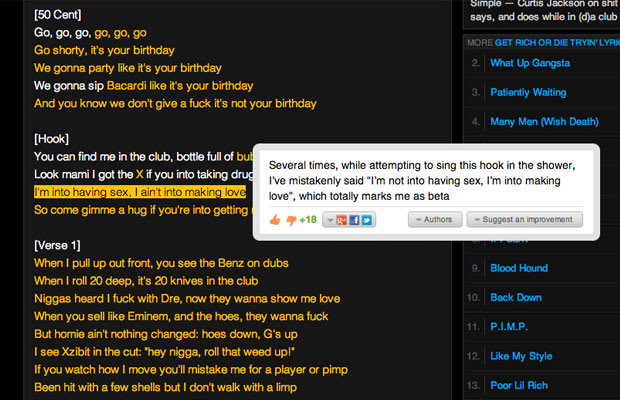Share annotation via Twitter icon
The width and height of the screenshot is (620, 400).
point(367,220)
